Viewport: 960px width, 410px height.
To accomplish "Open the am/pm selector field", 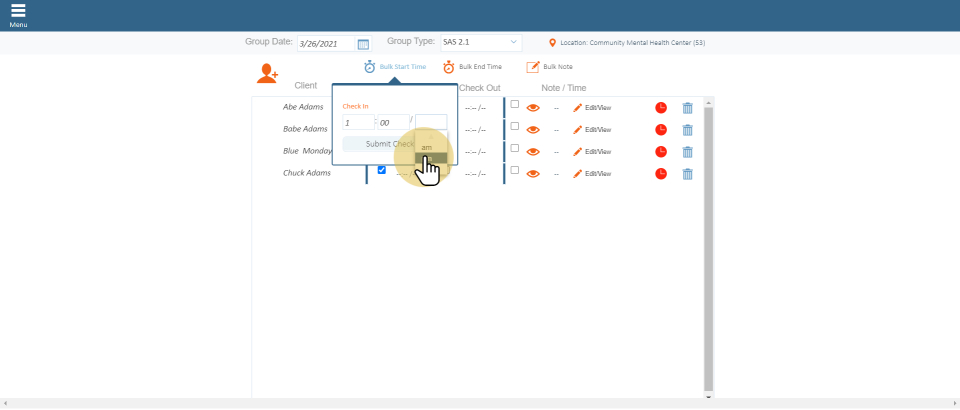I will [x=431, y=122].
